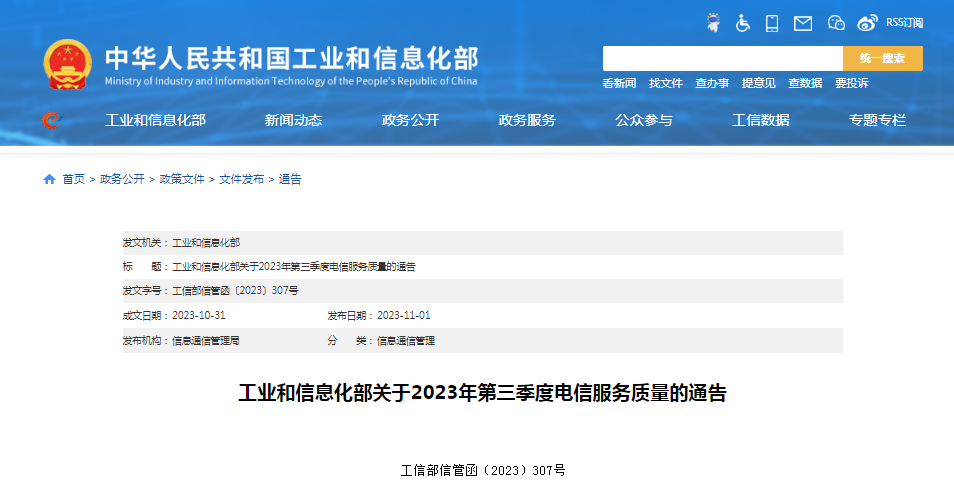Screen dimensions: 954x491
Task: Open 工信数据 navigation menu
Action: tap(761, 120)
